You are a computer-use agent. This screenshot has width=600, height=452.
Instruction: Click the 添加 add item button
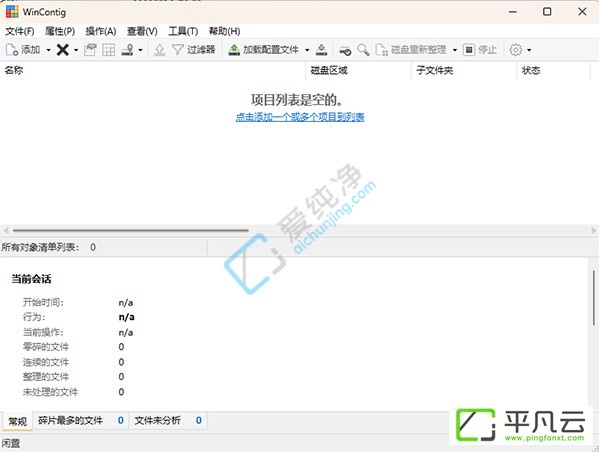coord(23,50)
